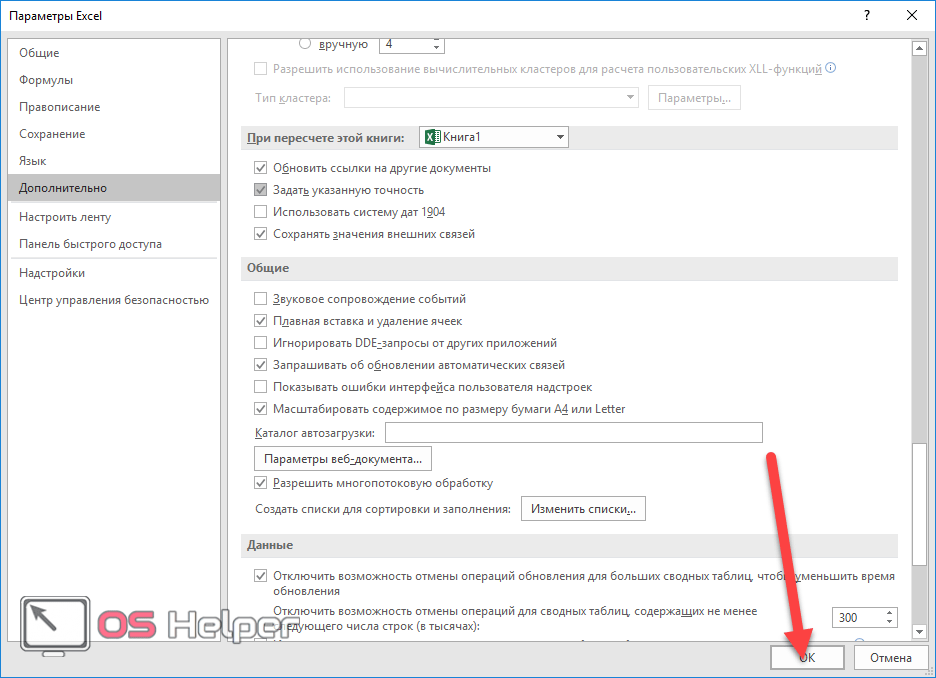Screen dimensions: 936x678
Task: Click the Каталог автозагрузки input field
Action: pos(574,433)
